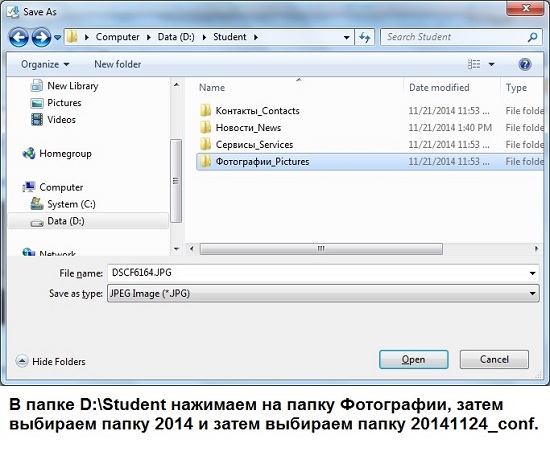The width and height of the screenshot is (550, 464).
Task: Open the Save as type dropdown
Action: 323,293
